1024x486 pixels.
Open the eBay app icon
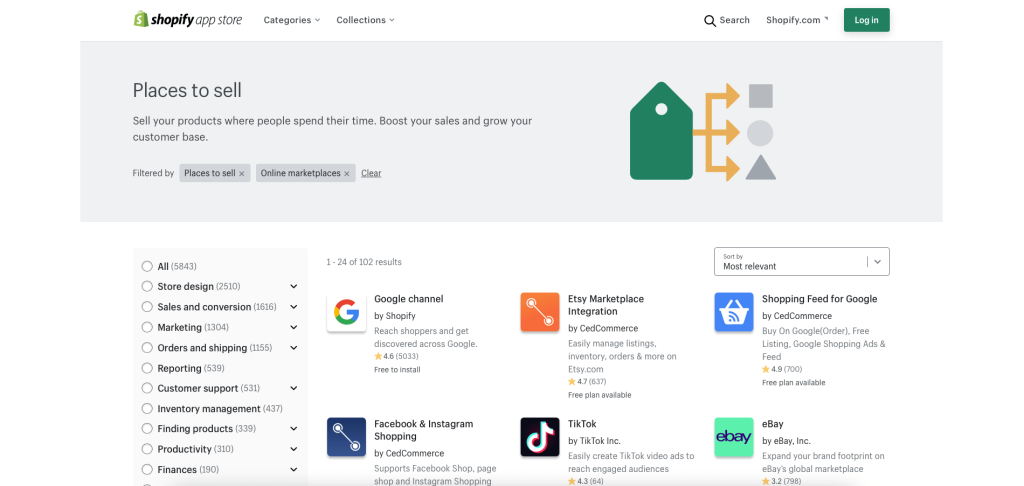click(734, 437)
